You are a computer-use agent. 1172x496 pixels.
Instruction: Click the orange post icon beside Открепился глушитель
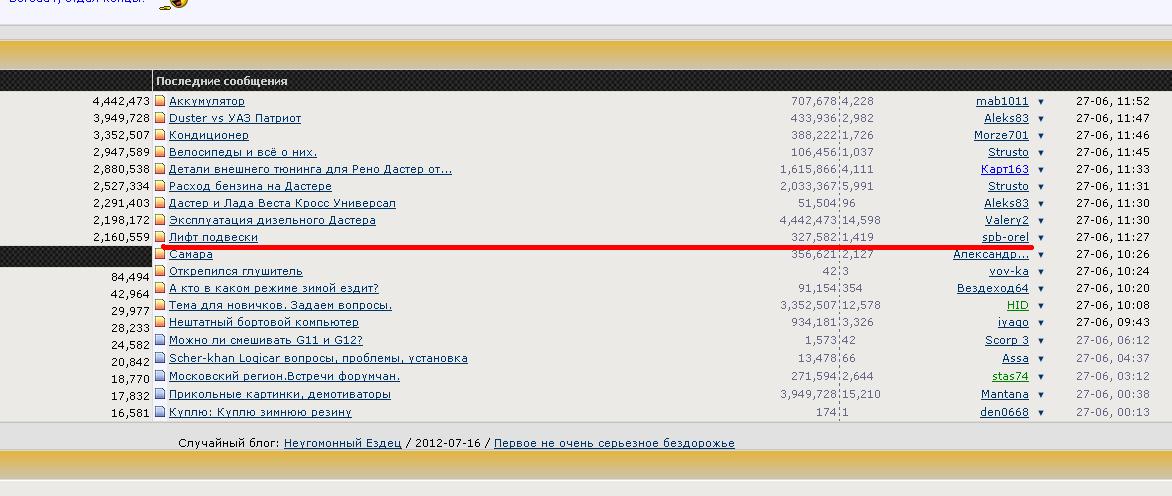pos(160,271)
